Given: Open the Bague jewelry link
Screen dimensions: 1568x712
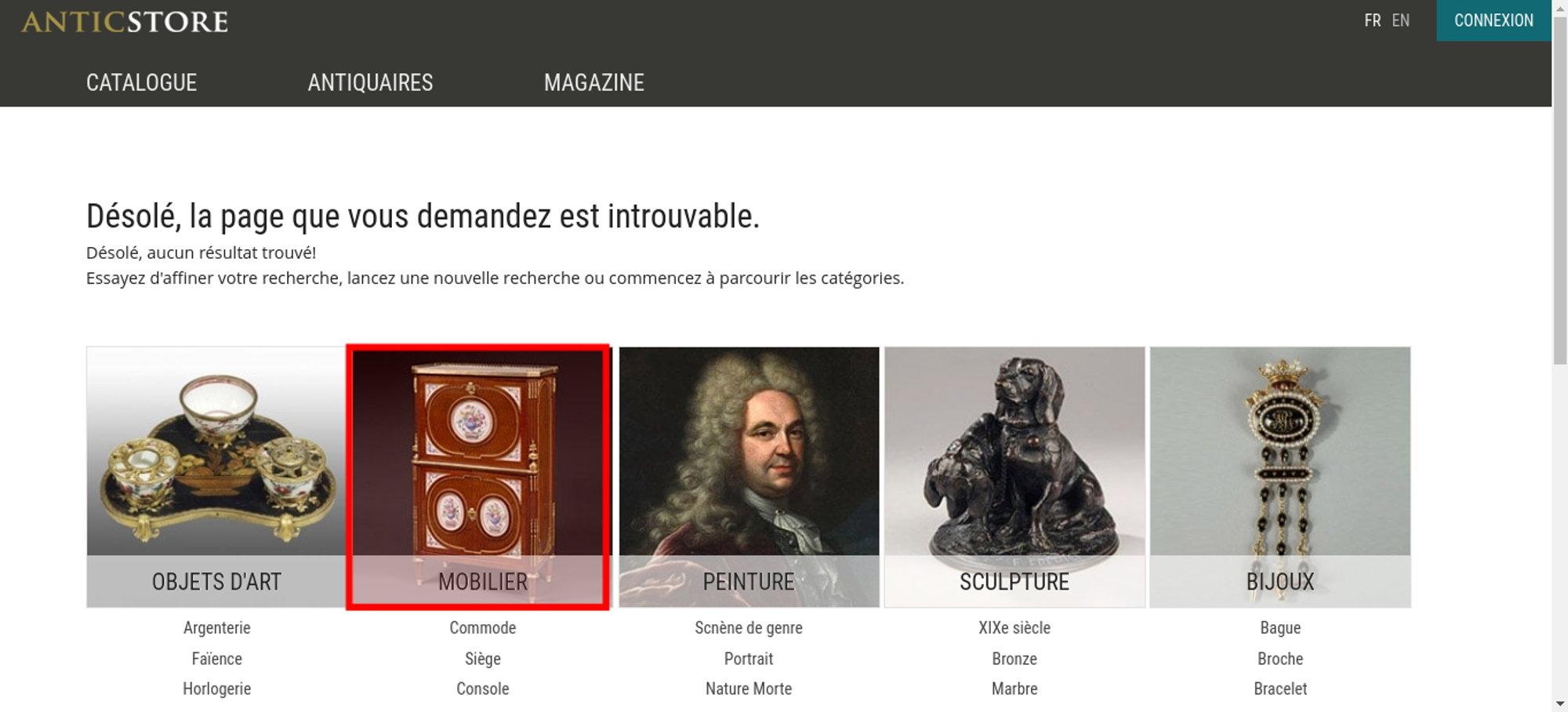Looking at the screenshot, I should coord(1280,627).
